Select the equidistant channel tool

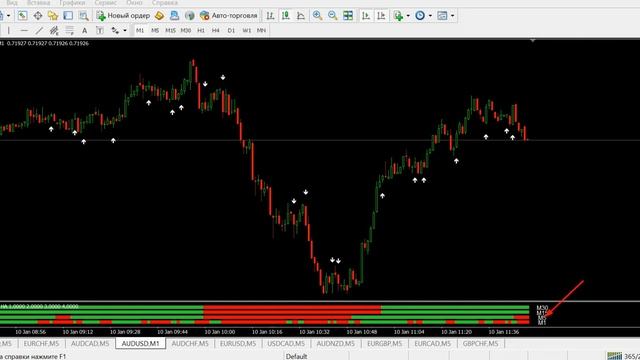pos(54,31)
